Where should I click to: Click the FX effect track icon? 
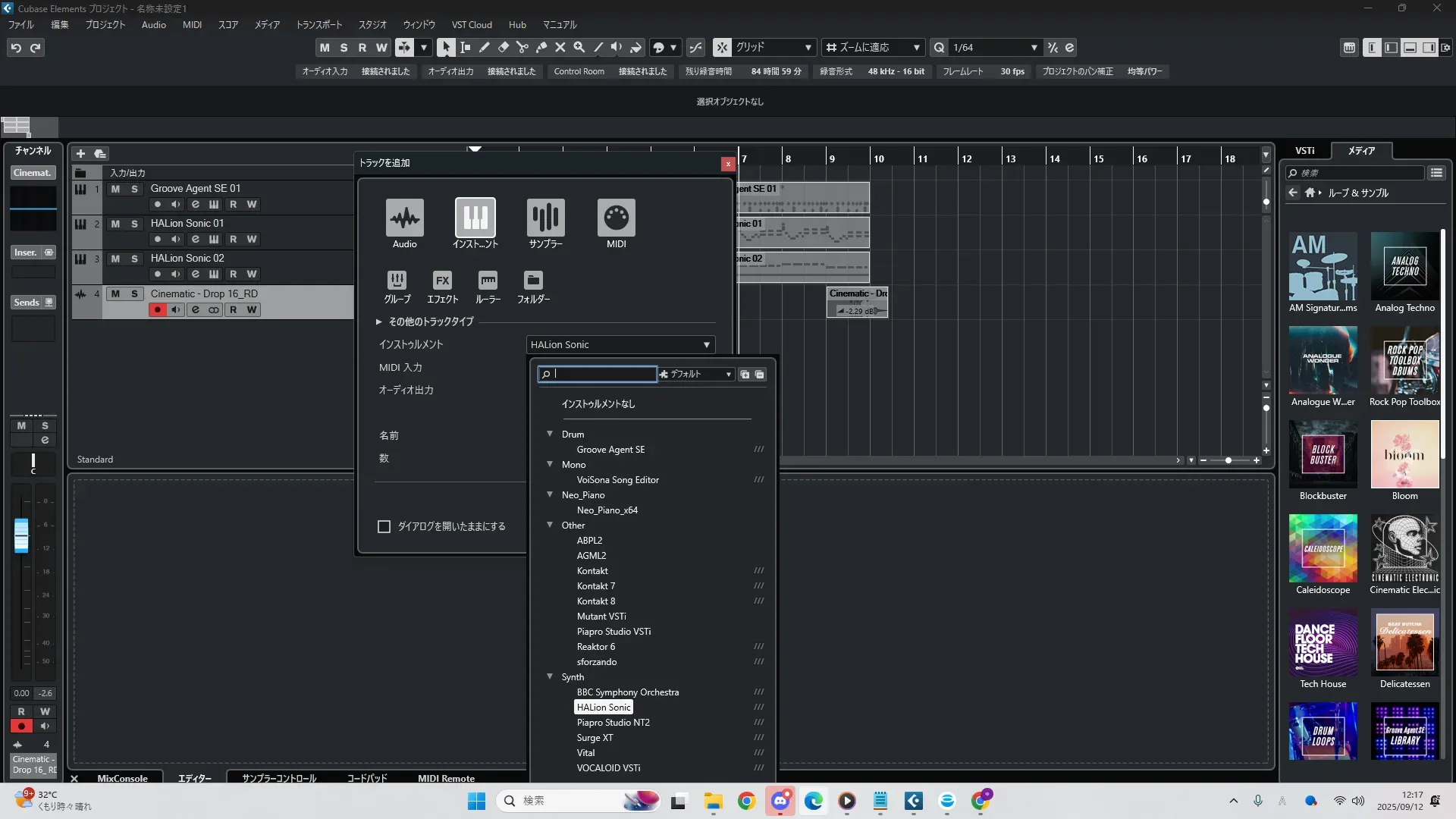[x=442, y=281]
